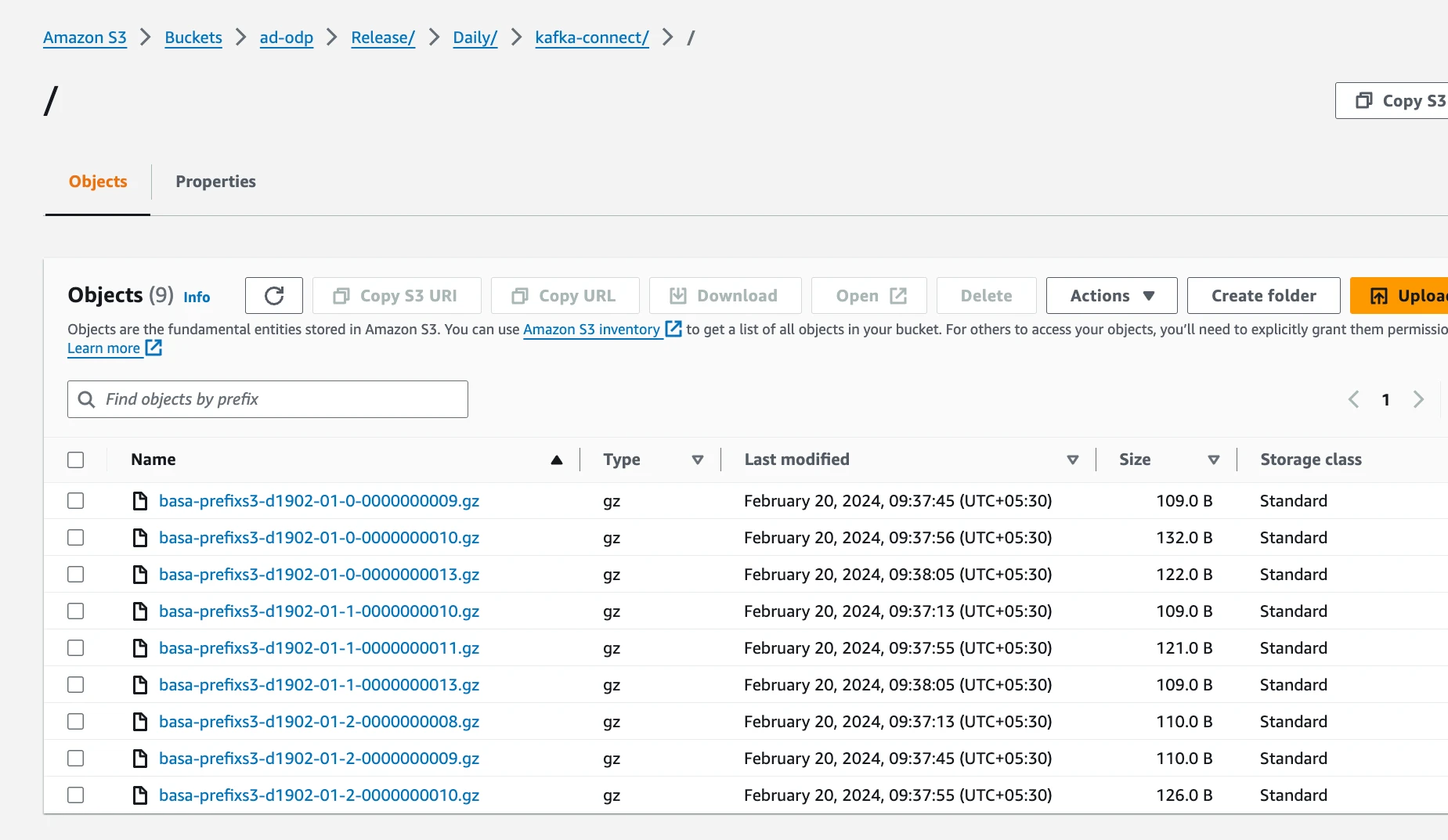Click file icon for basa-prefixs3-d1902-01-1-0000000010.gz
The image size is (1448, 840).
140,611
